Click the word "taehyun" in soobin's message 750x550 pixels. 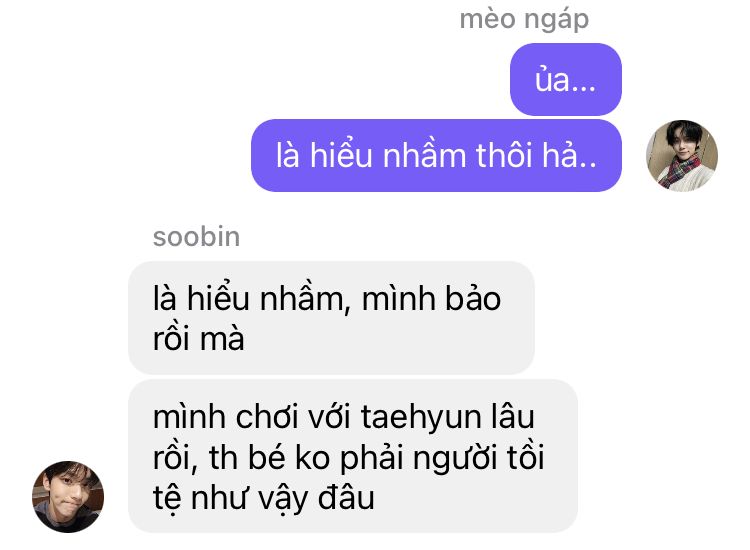421,417
